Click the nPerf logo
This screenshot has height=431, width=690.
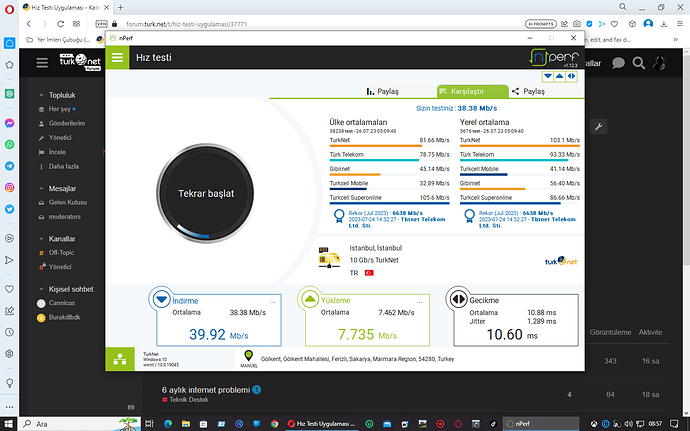(x=554, y=58)
